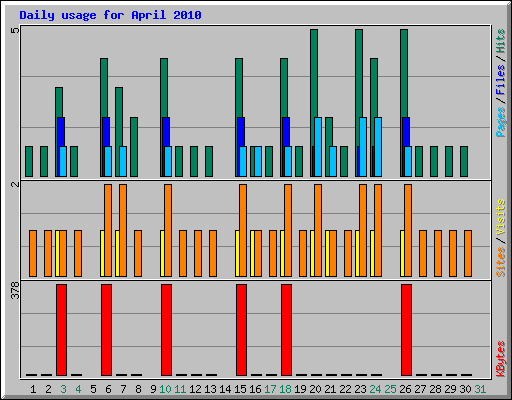Select the red KBytes bar for day 26
The width and height of the screenshot is (512, 400).
[x=406, y=330]
